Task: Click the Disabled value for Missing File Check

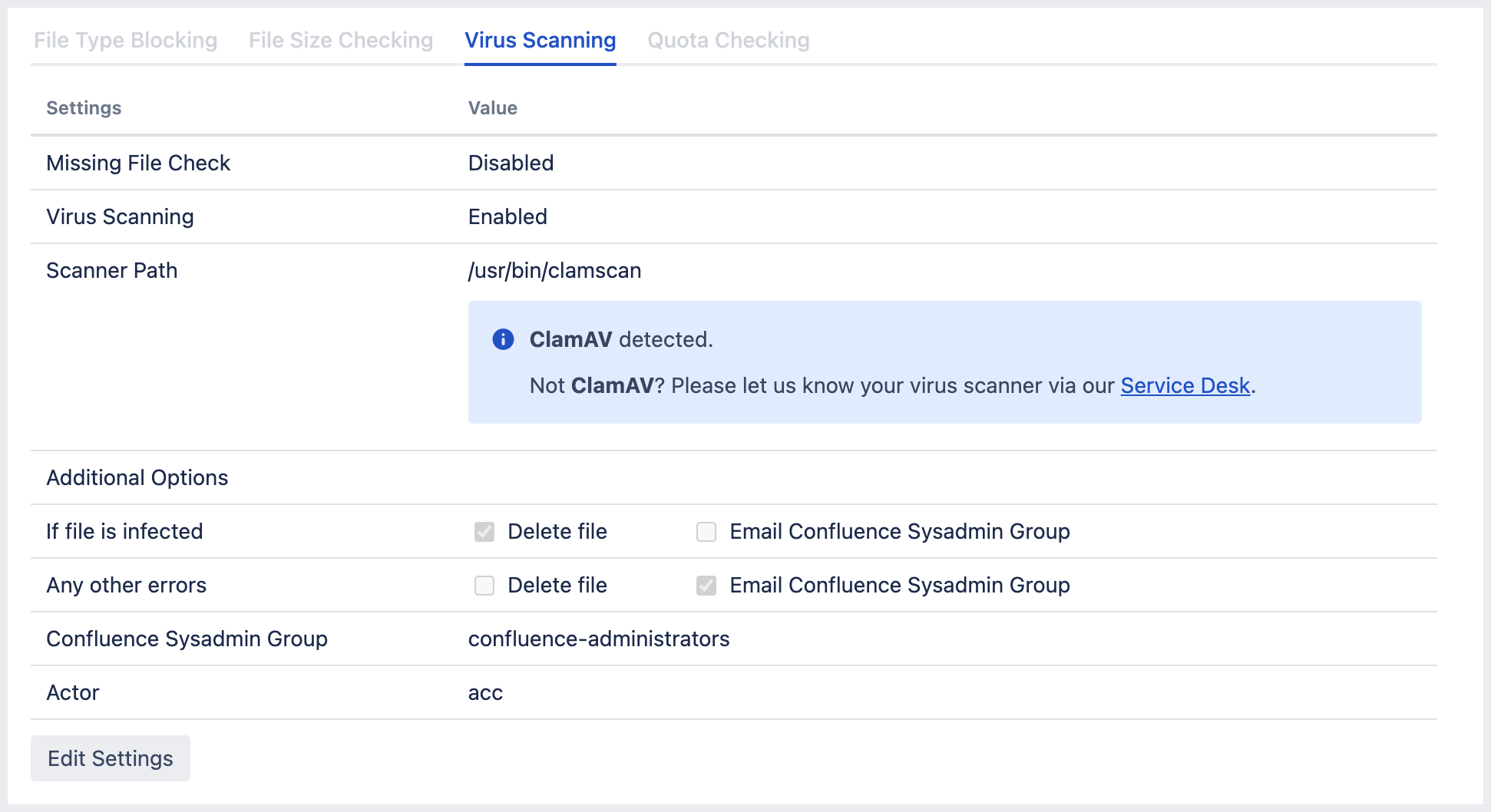Action: point(511,163)
